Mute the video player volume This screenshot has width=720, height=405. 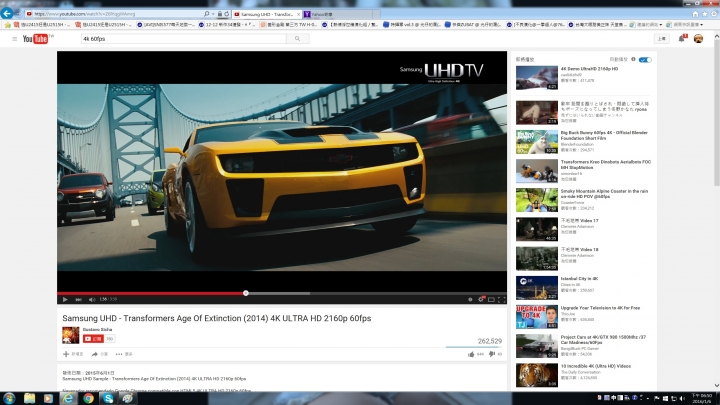(91, 299)
